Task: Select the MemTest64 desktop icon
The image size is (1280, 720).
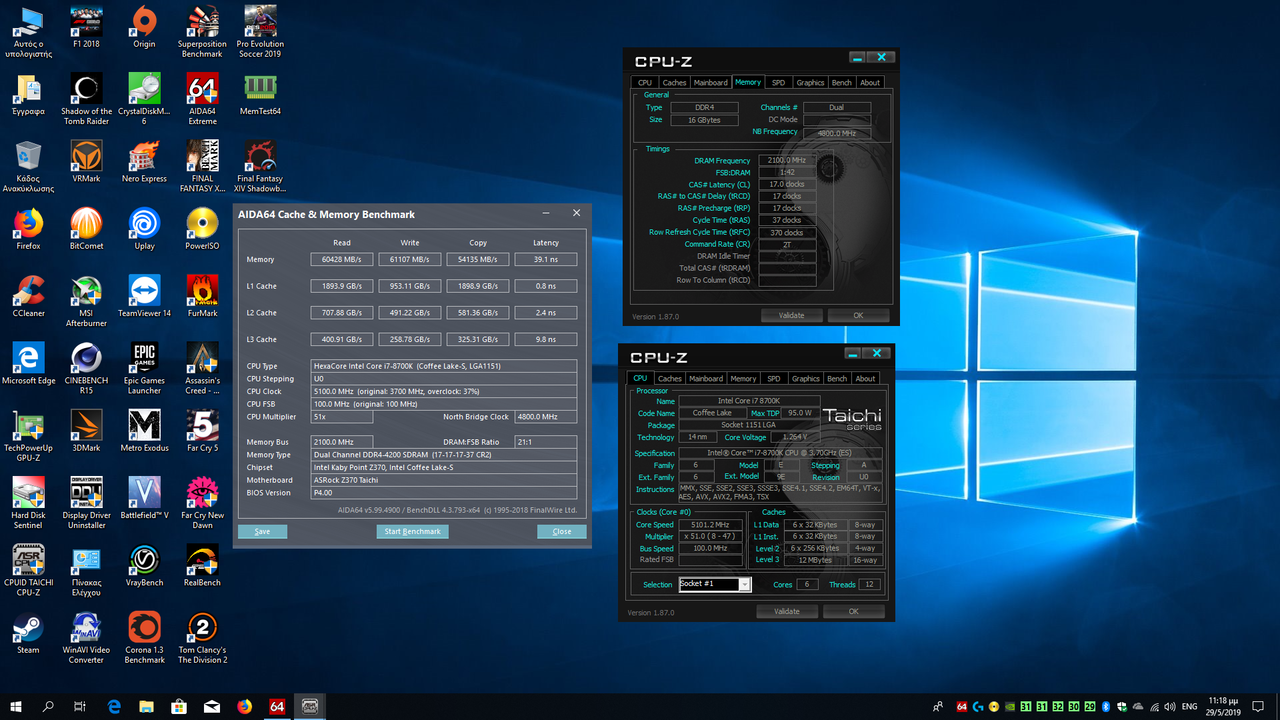Action: coord(260,94)
